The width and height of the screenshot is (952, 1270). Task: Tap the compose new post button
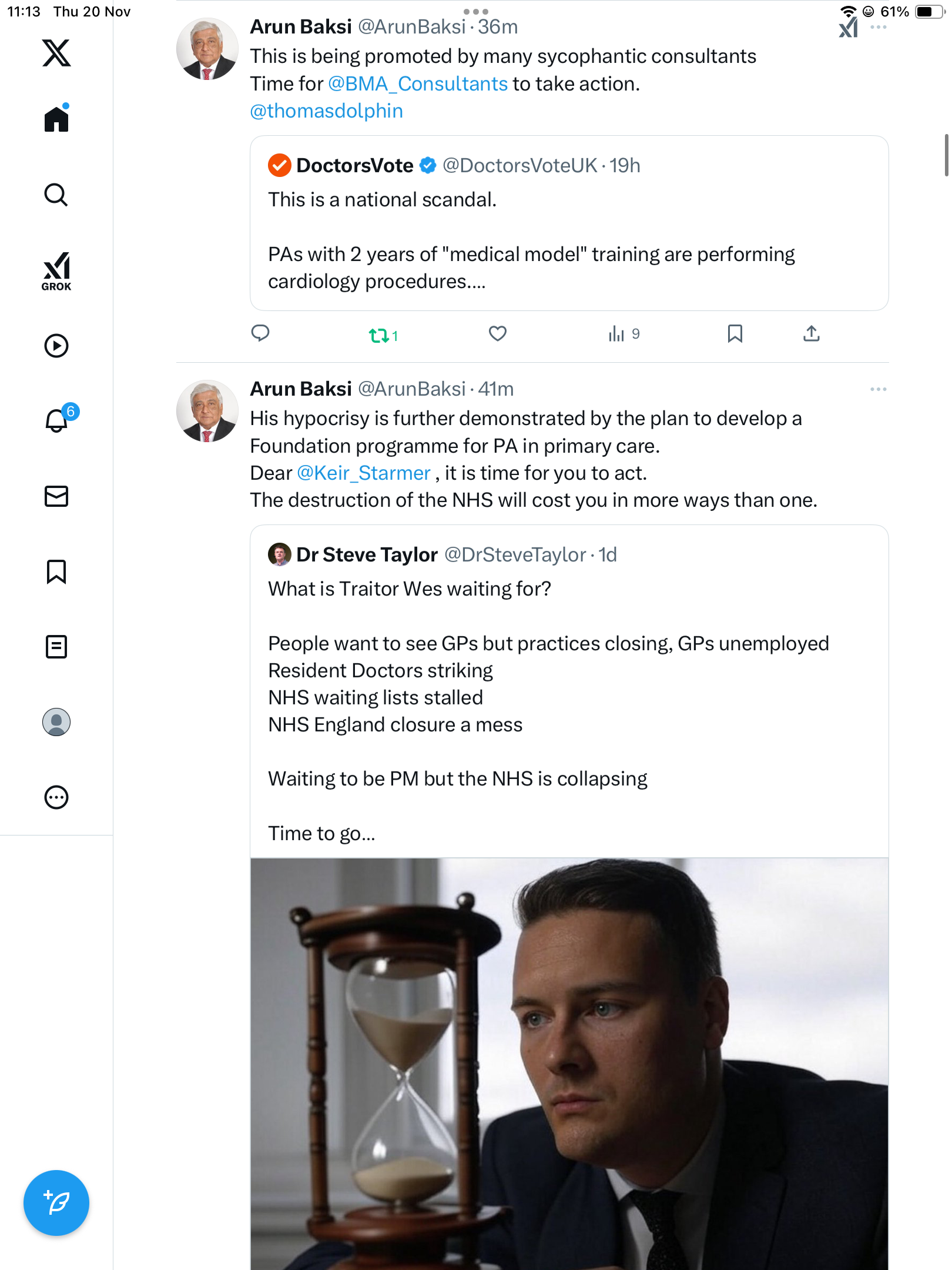point(56,1203)
